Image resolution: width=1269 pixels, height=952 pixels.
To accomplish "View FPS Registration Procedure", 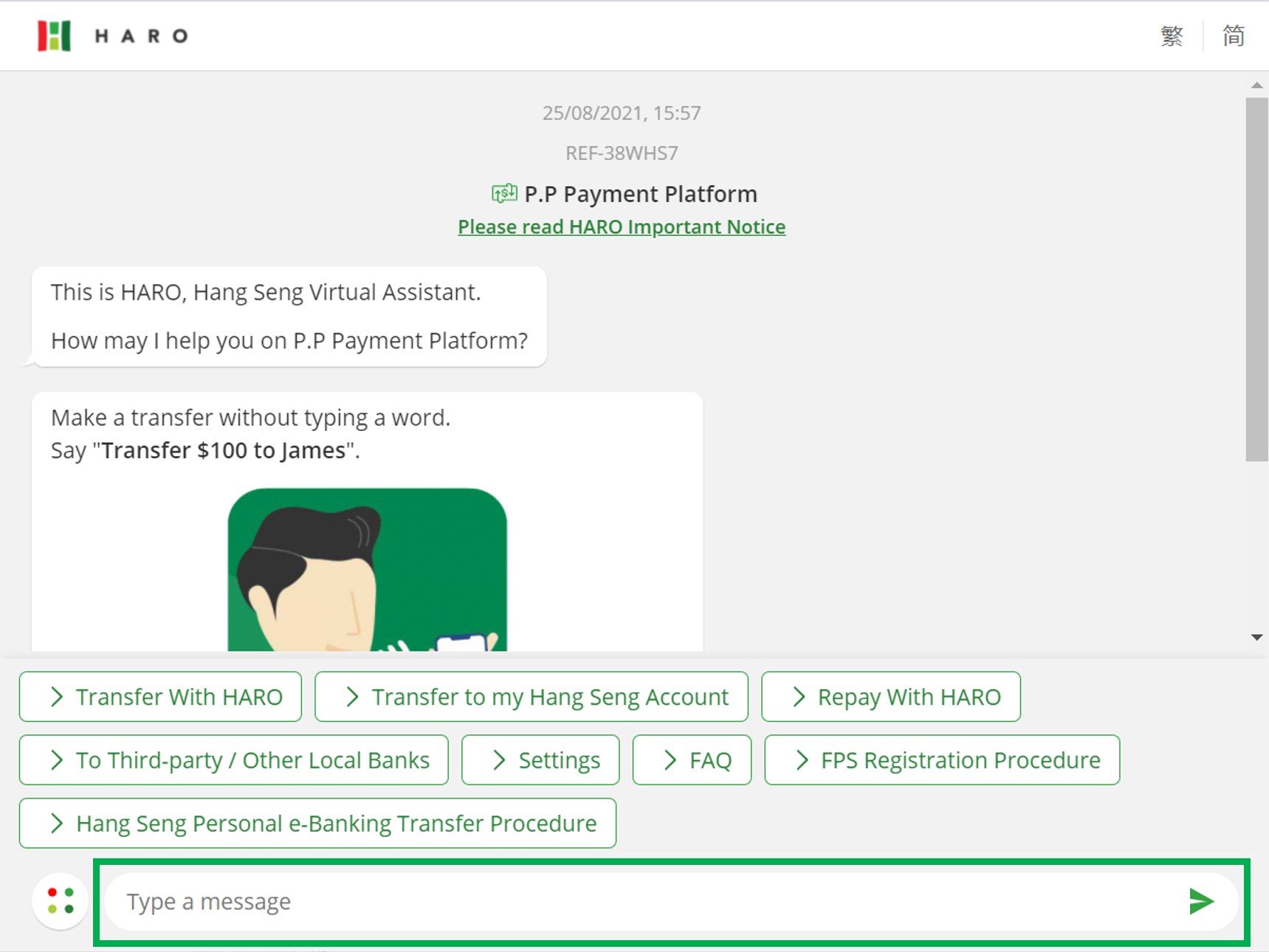I will point(942,760).
